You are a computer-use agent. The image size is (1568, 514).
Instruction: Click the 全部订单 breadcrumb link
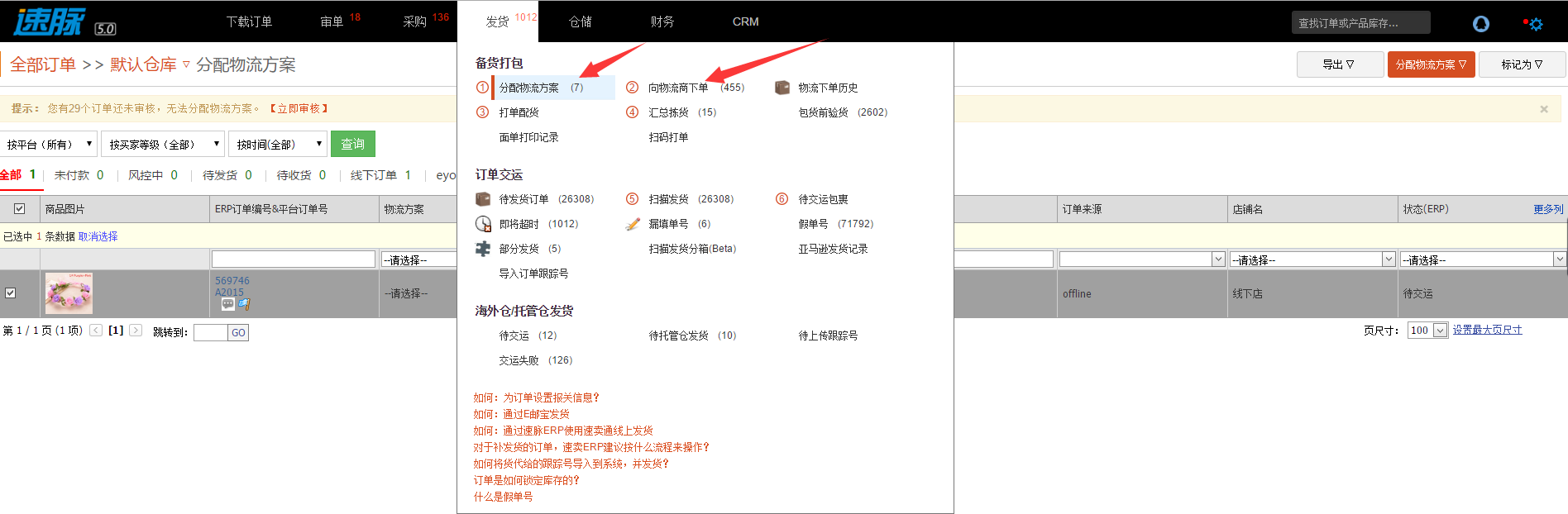click(43, 64)
